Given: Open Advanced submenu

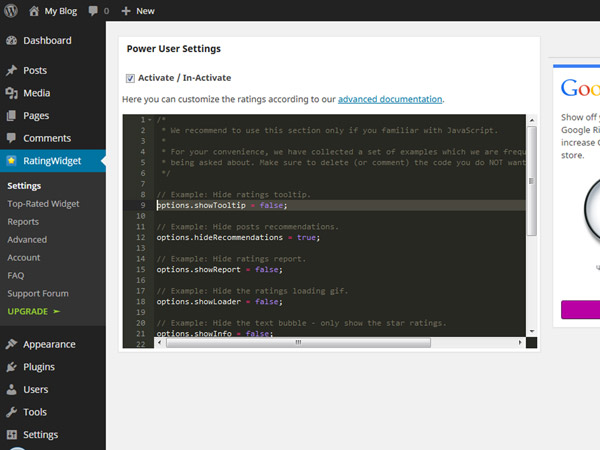Looking at the screenshot, I should click(x=27, y=240).
